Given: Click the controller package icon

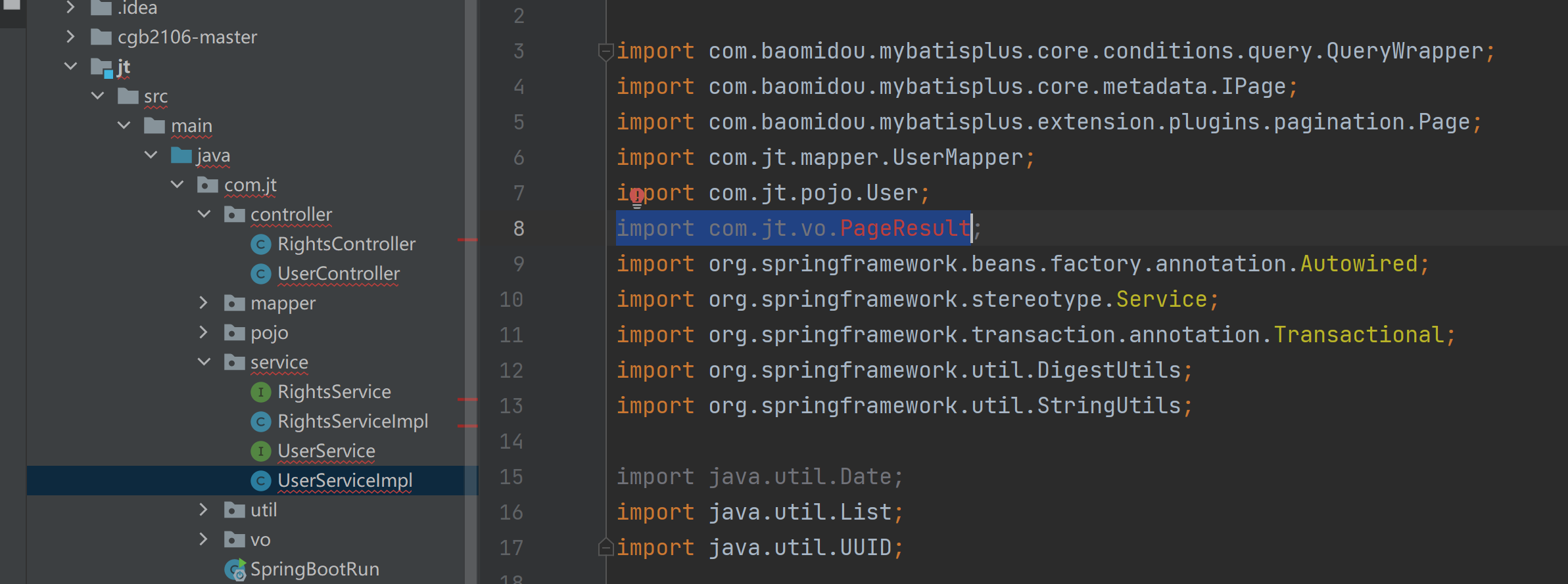Looking at the screenshot, I should coord(234,215).
